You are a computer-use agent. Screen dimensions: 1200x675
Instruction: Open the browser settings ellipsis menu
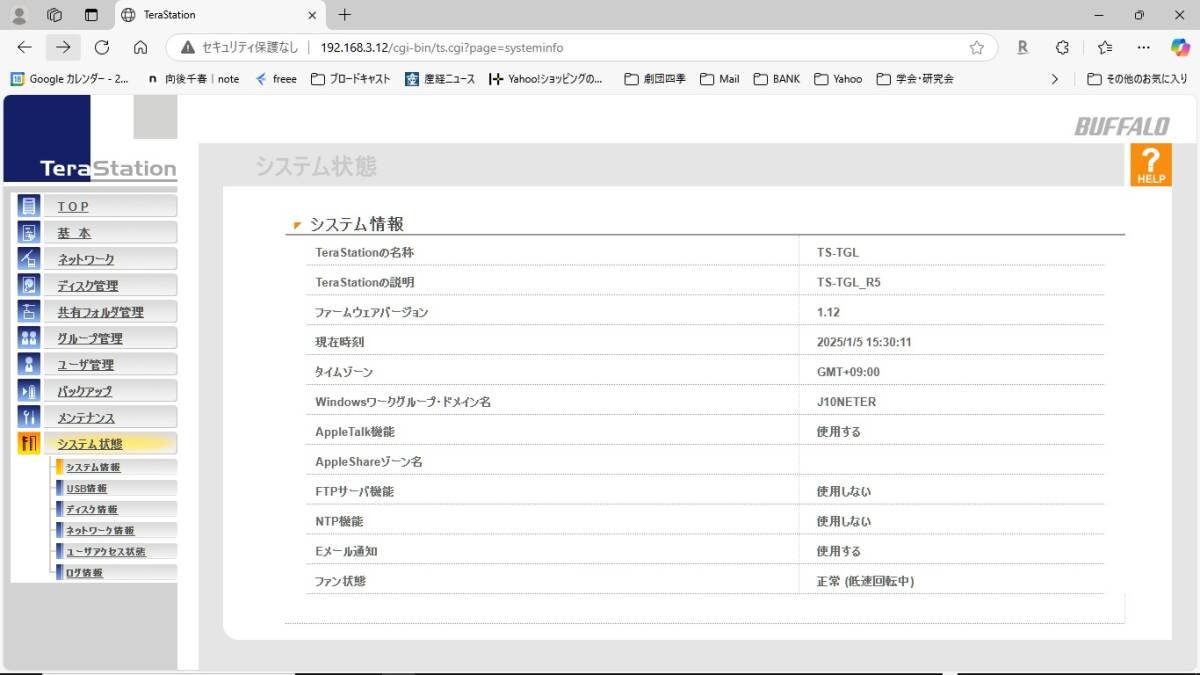click(1144, 47)
